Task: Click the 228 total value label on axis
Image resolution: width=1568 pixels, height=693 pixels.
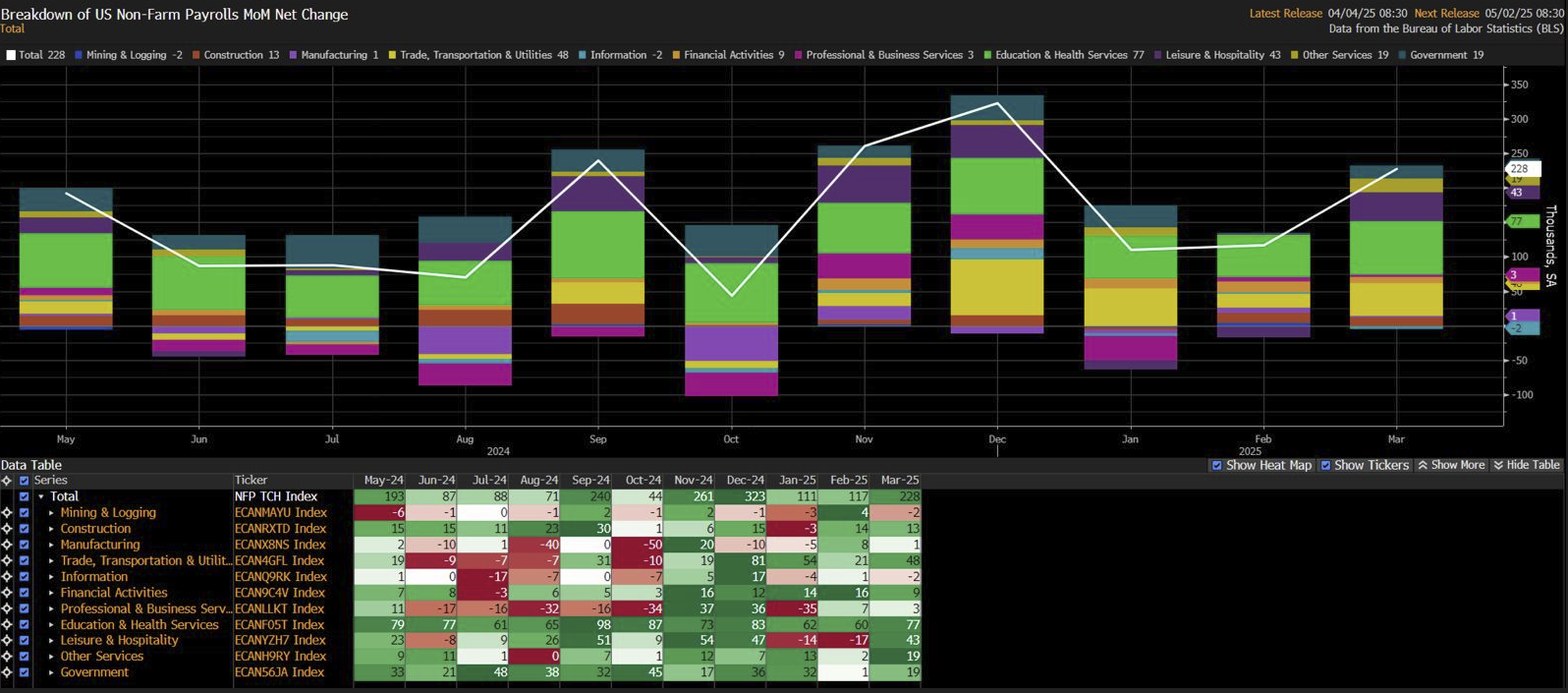Action: [x=1520, y=169]
